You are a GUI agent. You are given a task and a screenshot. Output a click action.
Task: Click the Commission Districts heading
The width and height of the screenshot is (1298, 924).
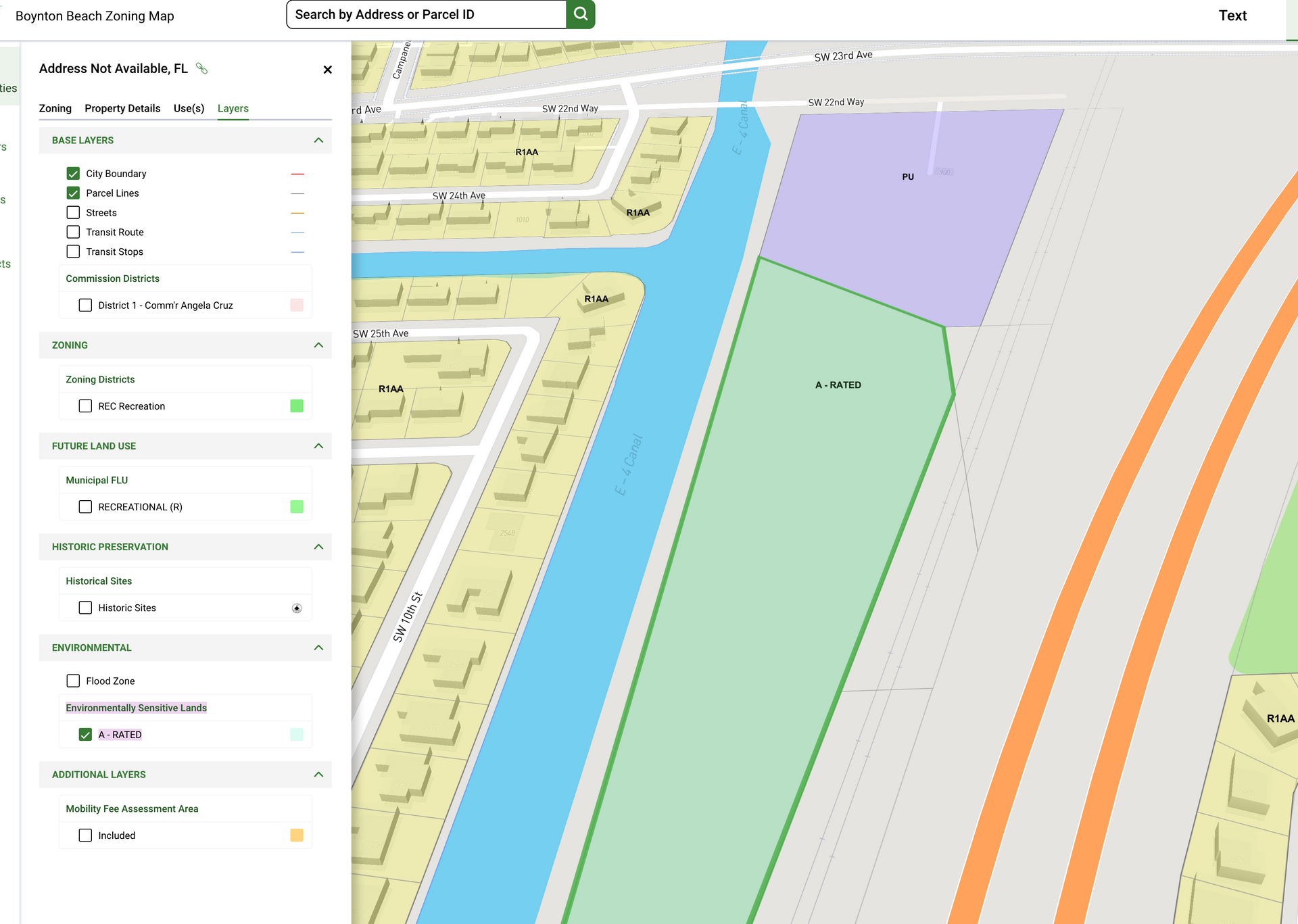point(113,278)
